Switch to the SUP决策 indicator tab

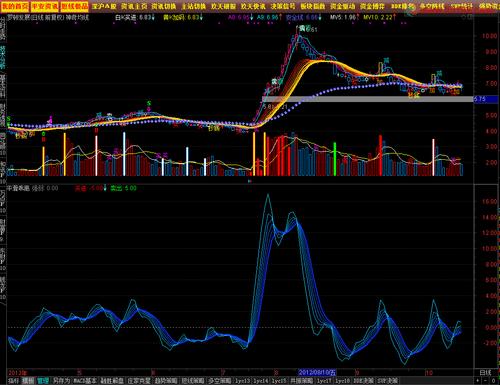click(388, 381)
